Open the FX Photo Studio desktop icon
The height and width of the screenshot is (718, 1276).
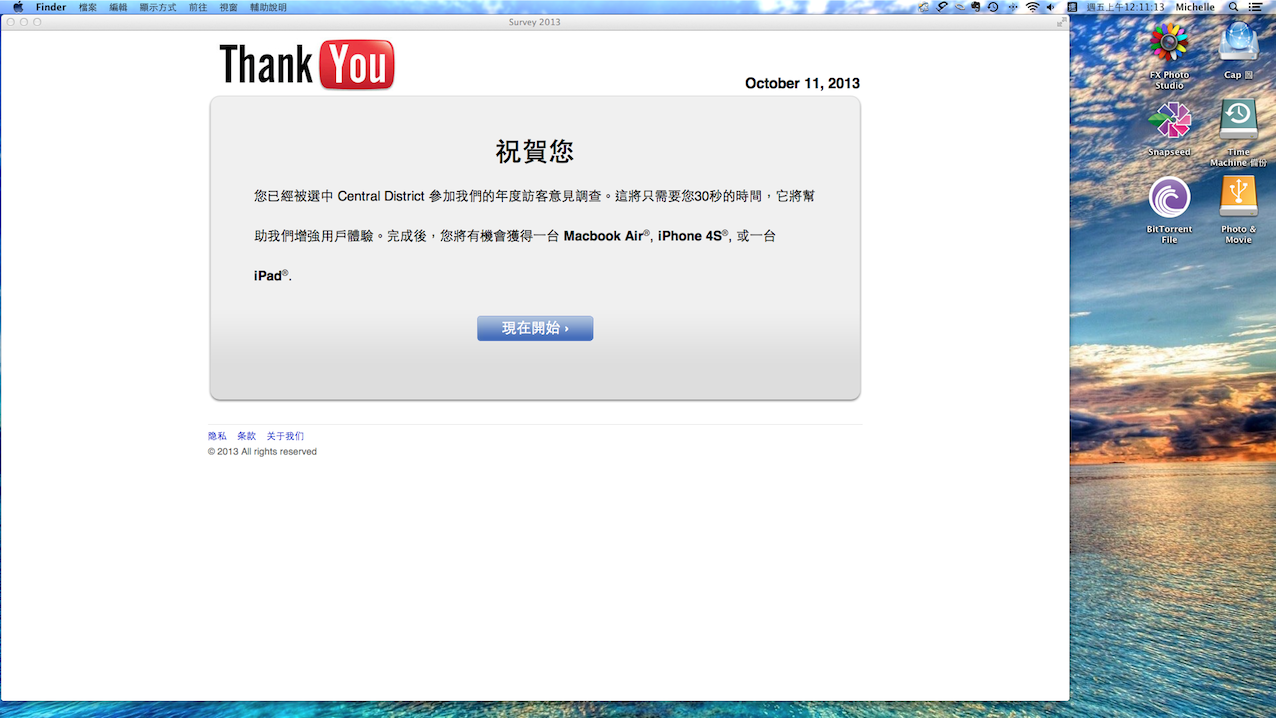pos(1169,42)
